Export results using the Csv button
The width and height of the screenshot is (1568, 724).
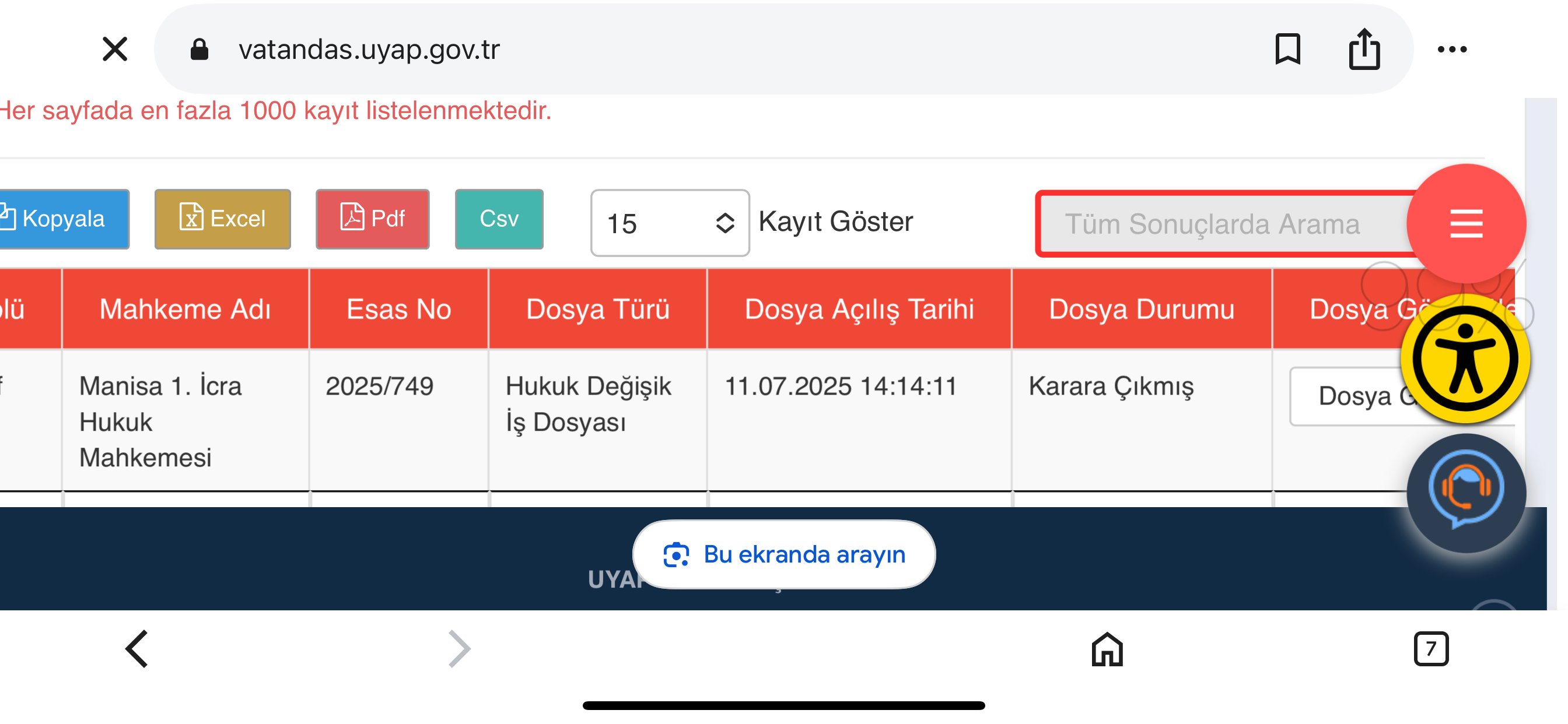click(499, 219)
